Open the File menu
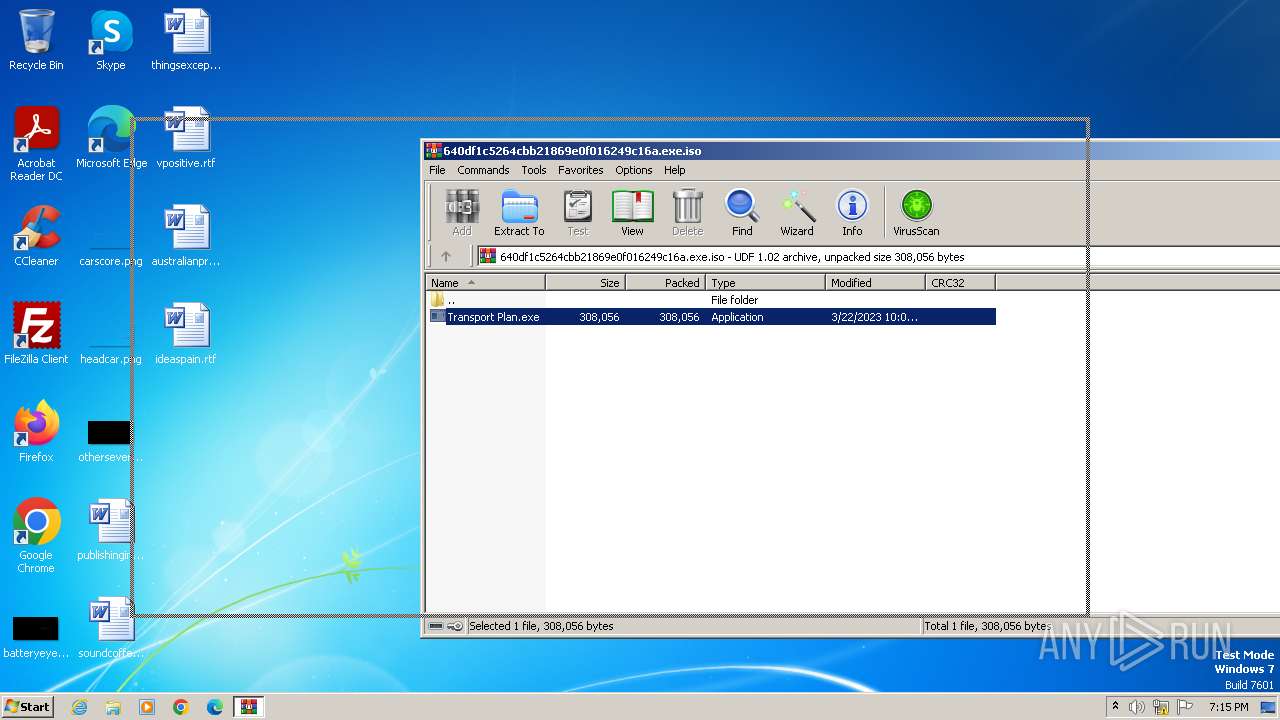The image size is (1280, 720). [x=437, y=170]
